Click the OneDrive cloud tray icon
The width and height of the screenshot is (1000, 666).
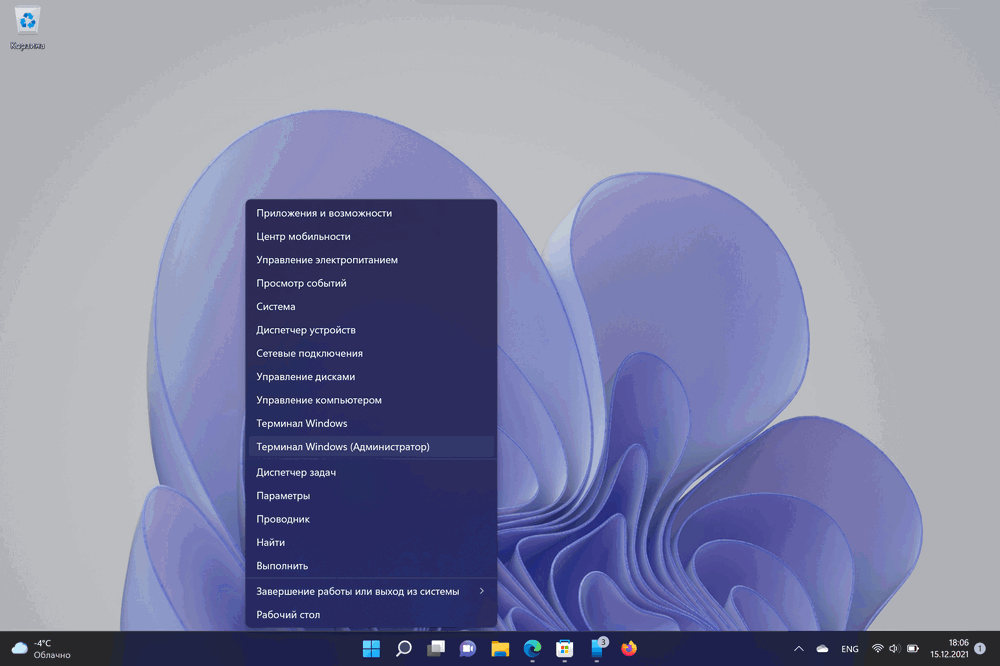(x=822, y=649)
